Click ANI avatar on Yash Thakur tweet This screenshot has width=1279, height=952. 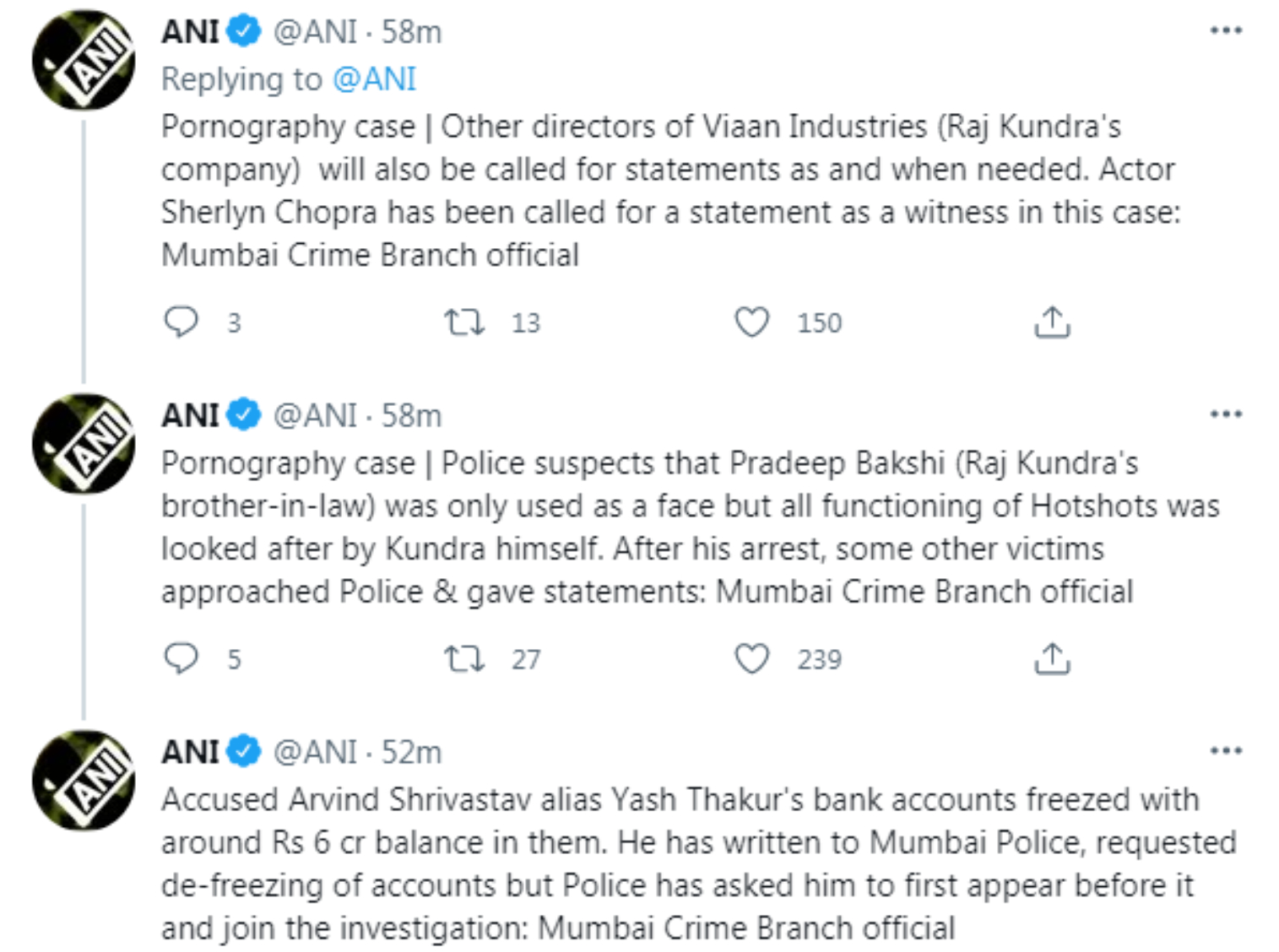click(83, 780)
